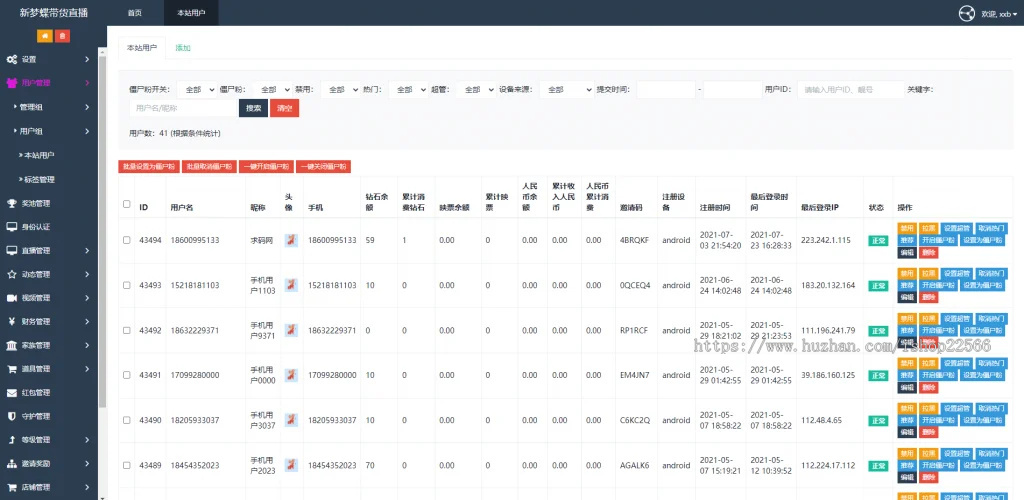Open the 僵尸粉 filter dropdown
1024x500 pixels.
coord(272,89)
